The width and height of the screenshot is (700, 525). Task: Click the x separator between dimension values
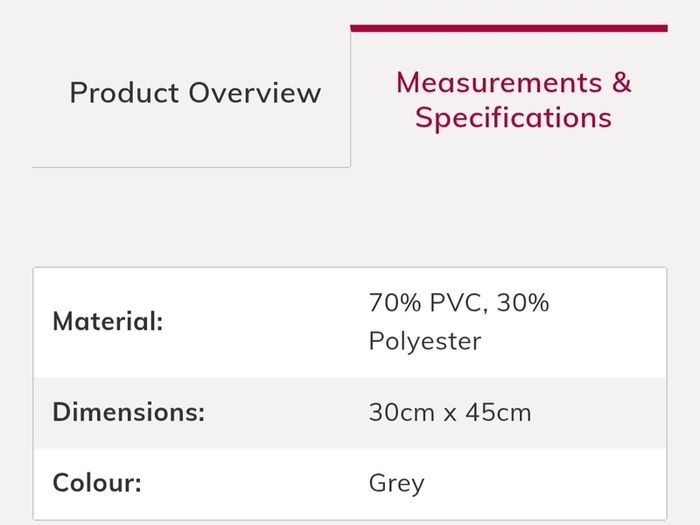[x=450, y=415]
